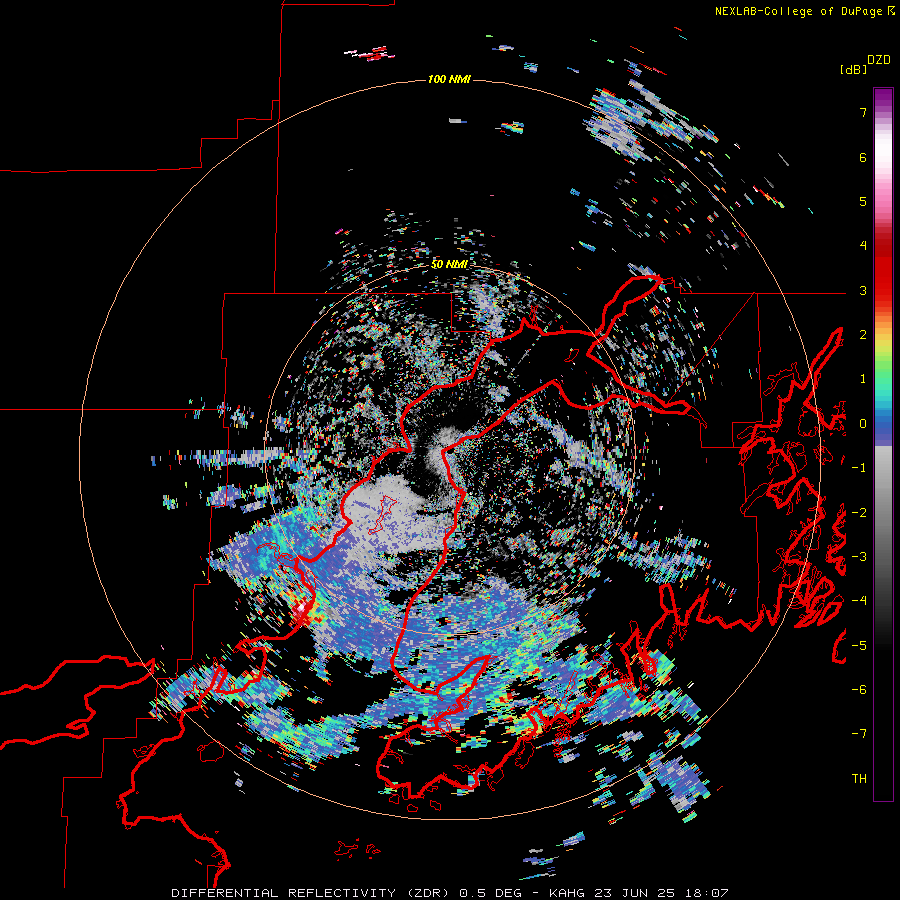This screenshot has height=900, width=900.
Task: Click the 3 value on the scale
Action: (863, 290)
